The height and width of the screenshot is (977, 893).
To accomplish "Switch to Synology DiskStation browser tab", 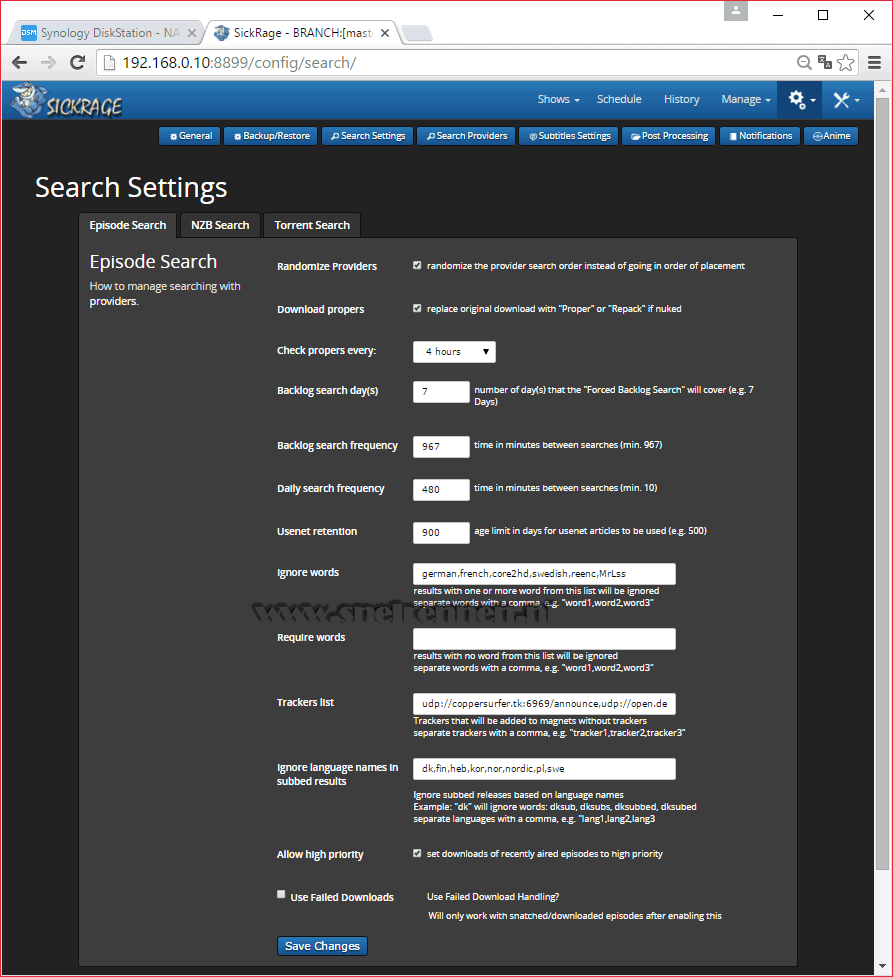I will click(x=105, y=33).
